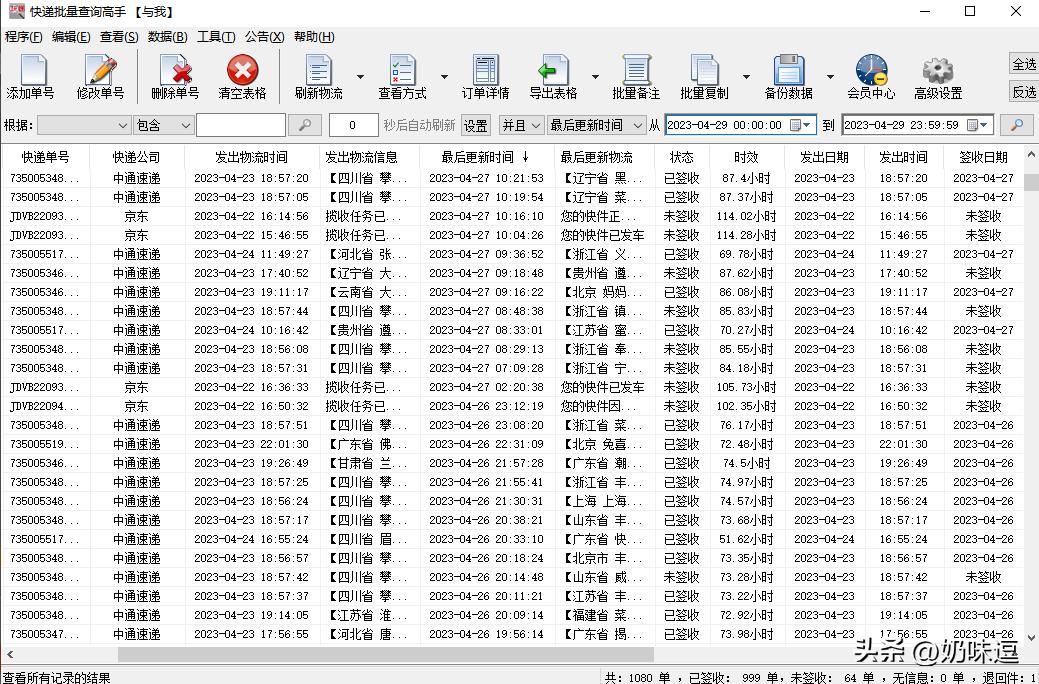
Task: Click the 设置 auto-refresh settings button
Action: pyautogui.click(x=475, y=125)
